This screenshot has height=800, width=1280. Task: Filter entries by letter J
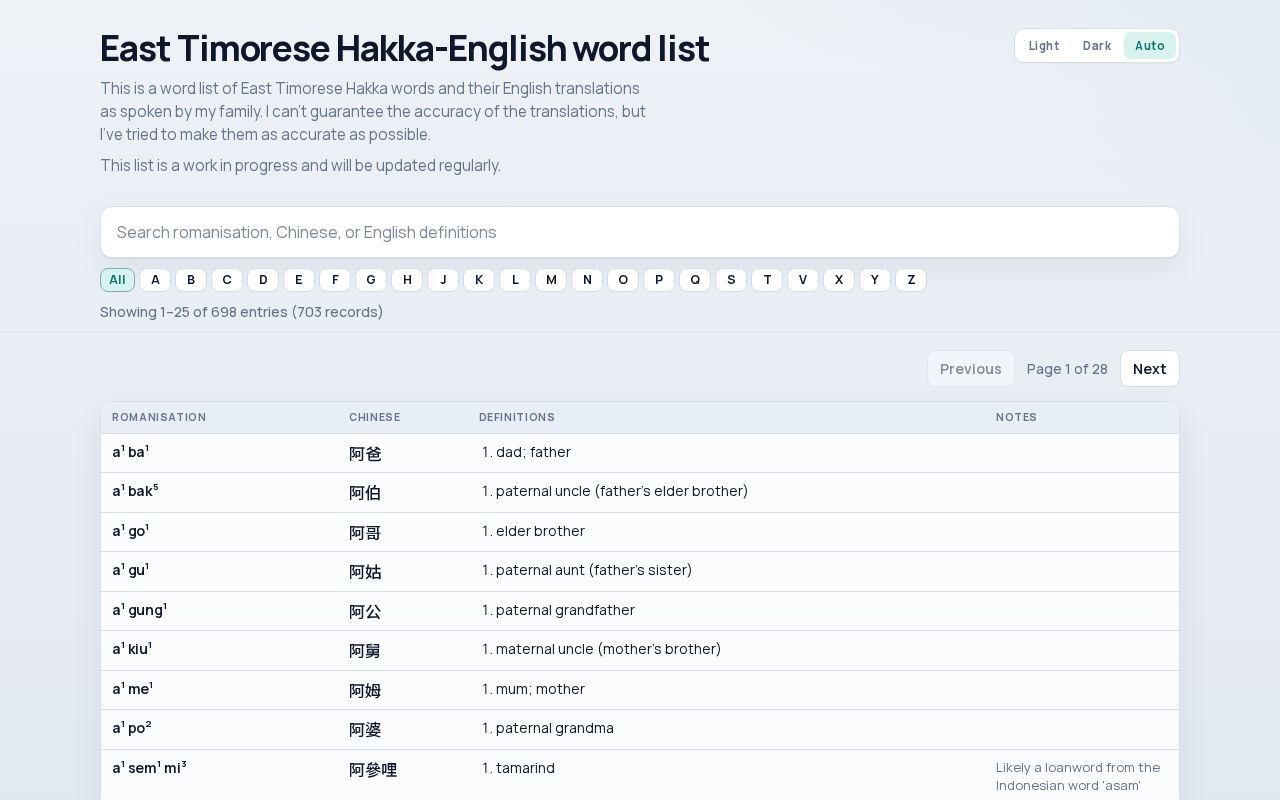443,280
